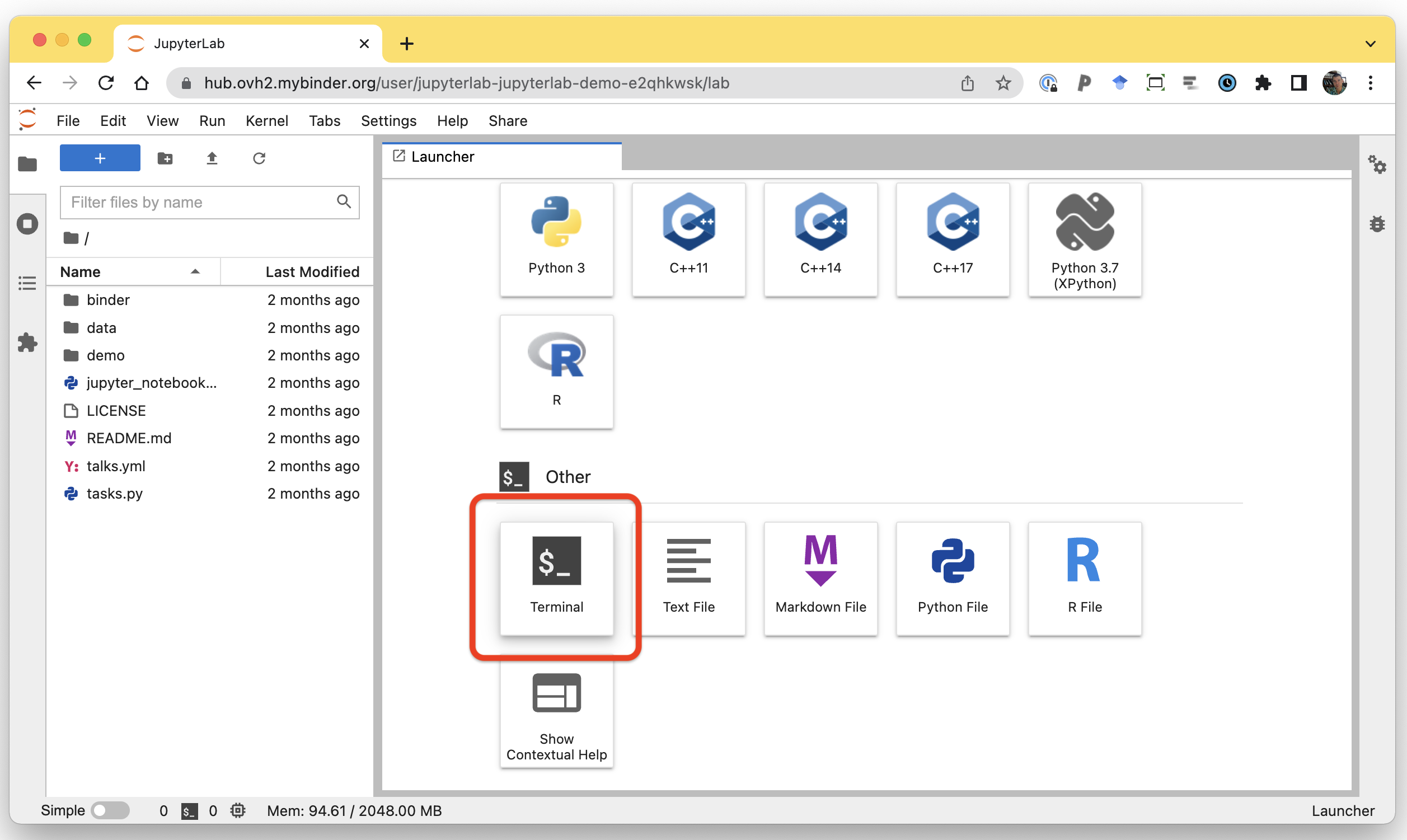1407x840 pixels.
Task: Select tasks.py in file list
Action: 210,494
